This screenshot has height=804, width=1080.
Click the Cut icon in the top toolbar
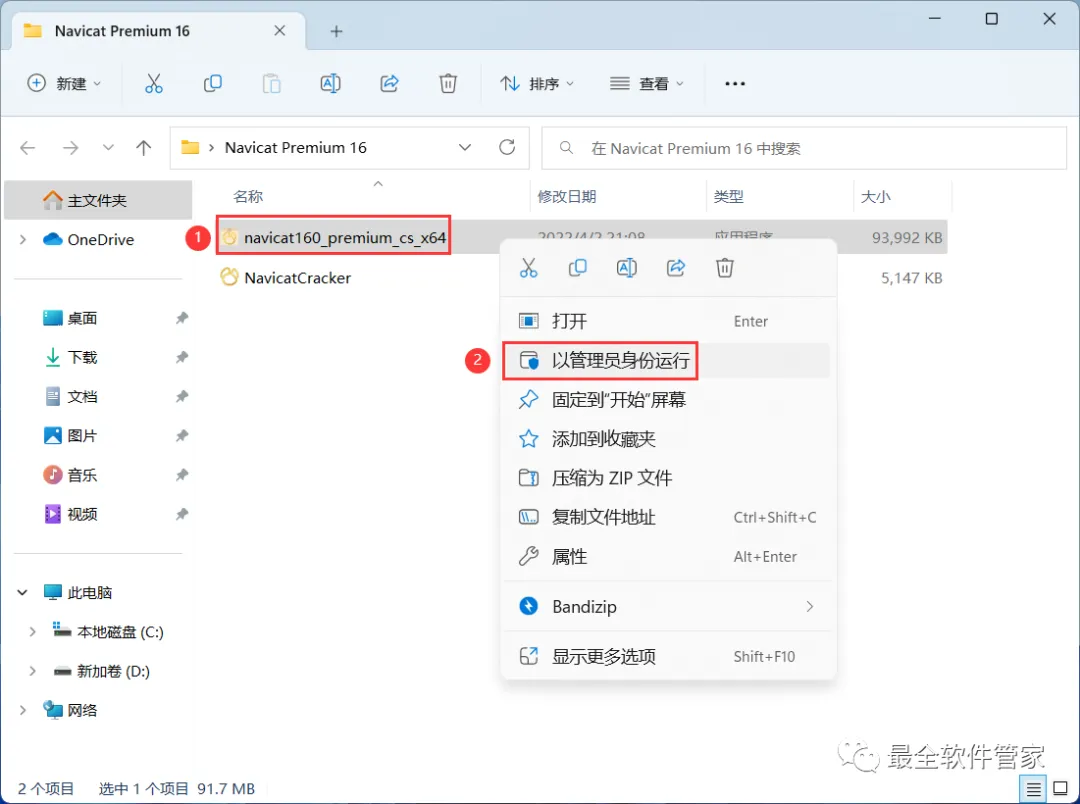coord(154,84)
